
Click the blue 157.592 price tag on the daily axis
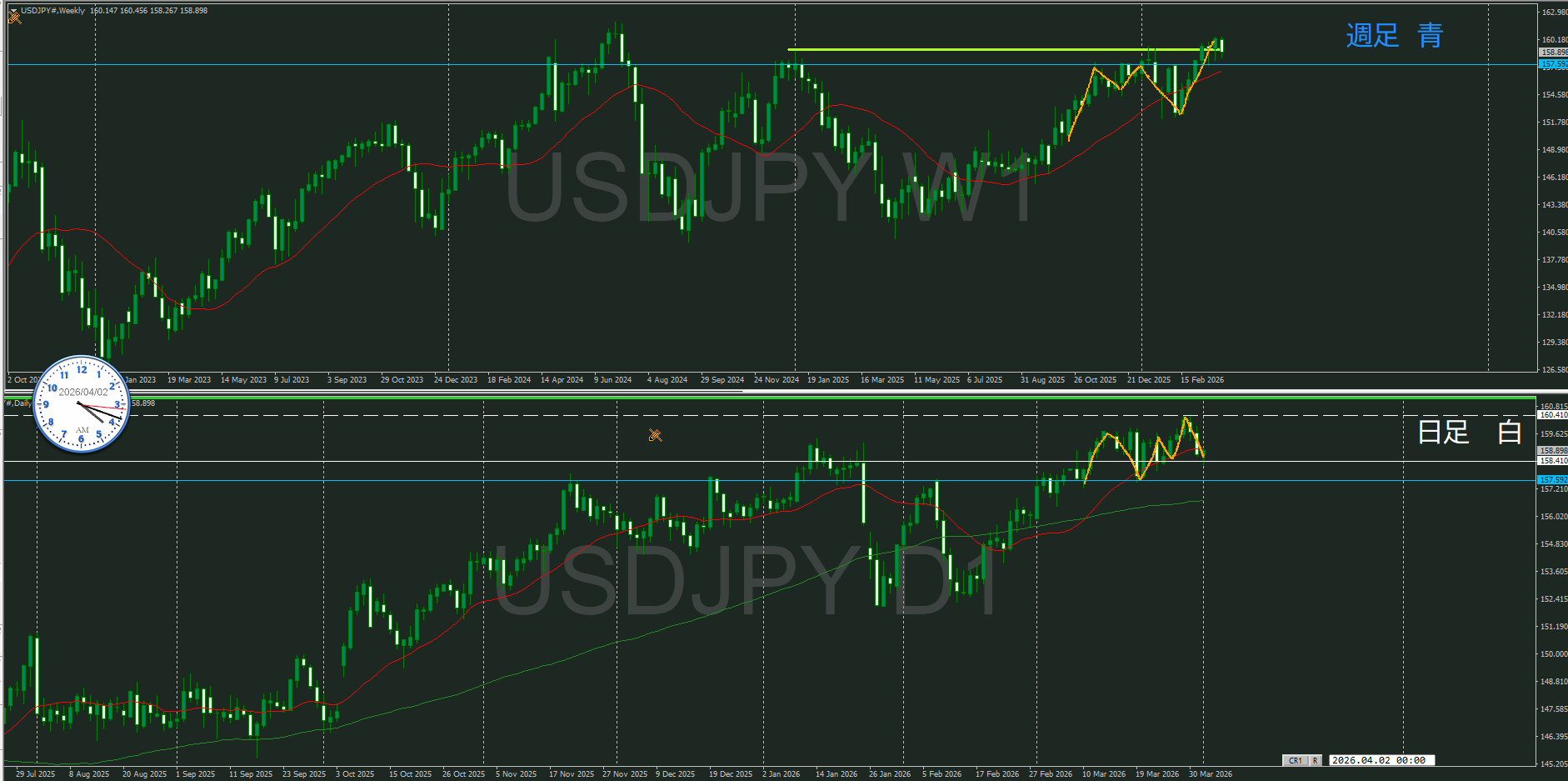(1552, 480)
